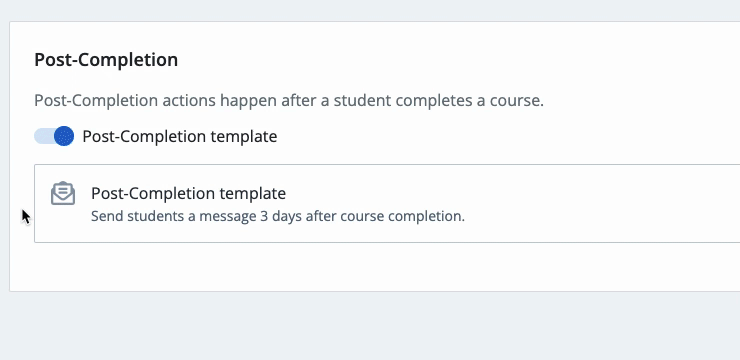
Task: Click "Send students a message 3 days" description
Action: click(196, 217)
